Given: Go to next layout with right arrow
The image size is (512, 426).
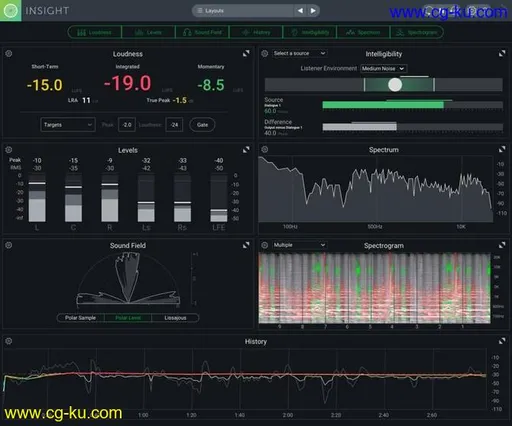Looking at the screenshot, I should [313, 11].
